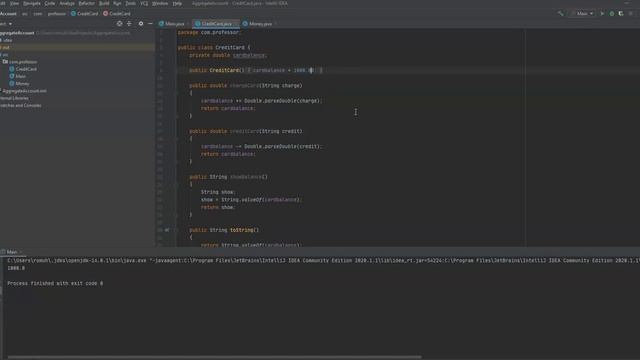Run with Coverage icon in toolbar
The image size is (640, 360).
[x=621, y=13]
